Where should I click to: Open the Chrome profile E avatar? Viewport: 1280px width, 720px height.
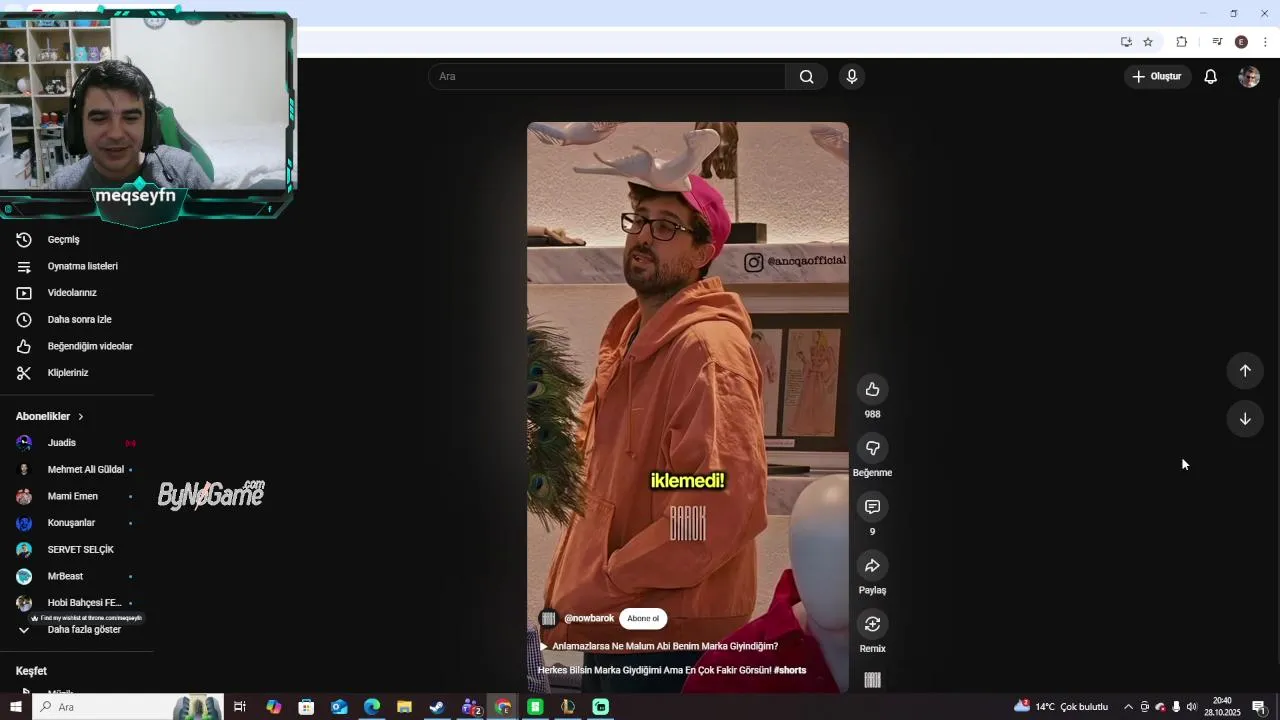click(x=1241, y=42)
